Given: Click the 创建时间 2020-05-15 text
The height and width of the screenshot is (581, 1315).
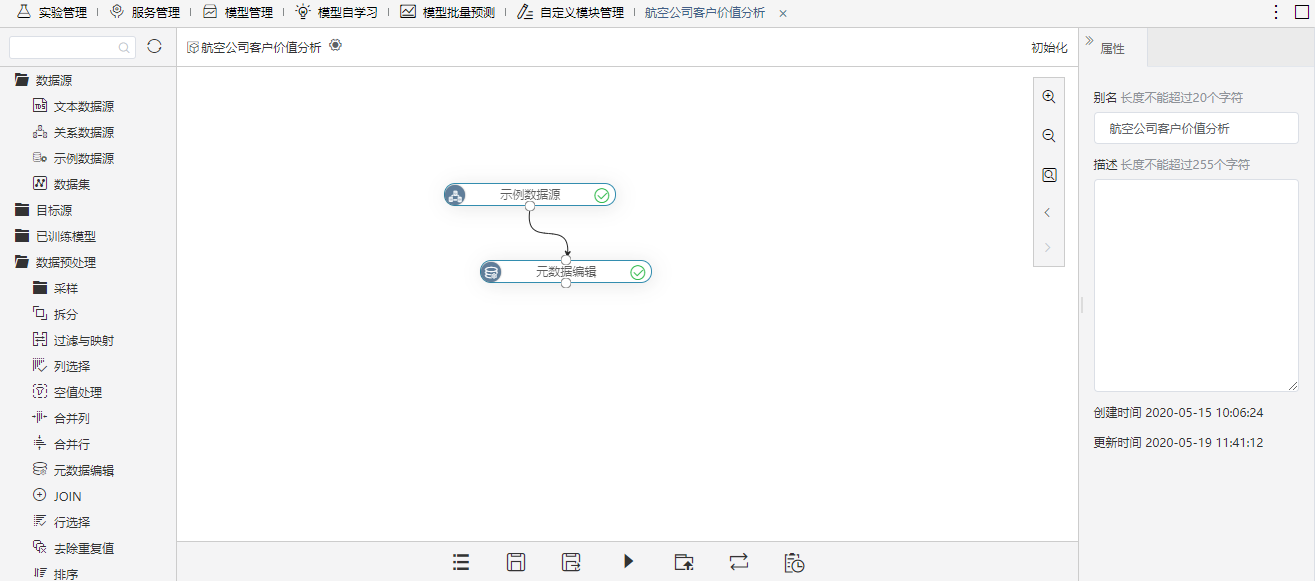Looking at the screenshot, I should 1178,412.
